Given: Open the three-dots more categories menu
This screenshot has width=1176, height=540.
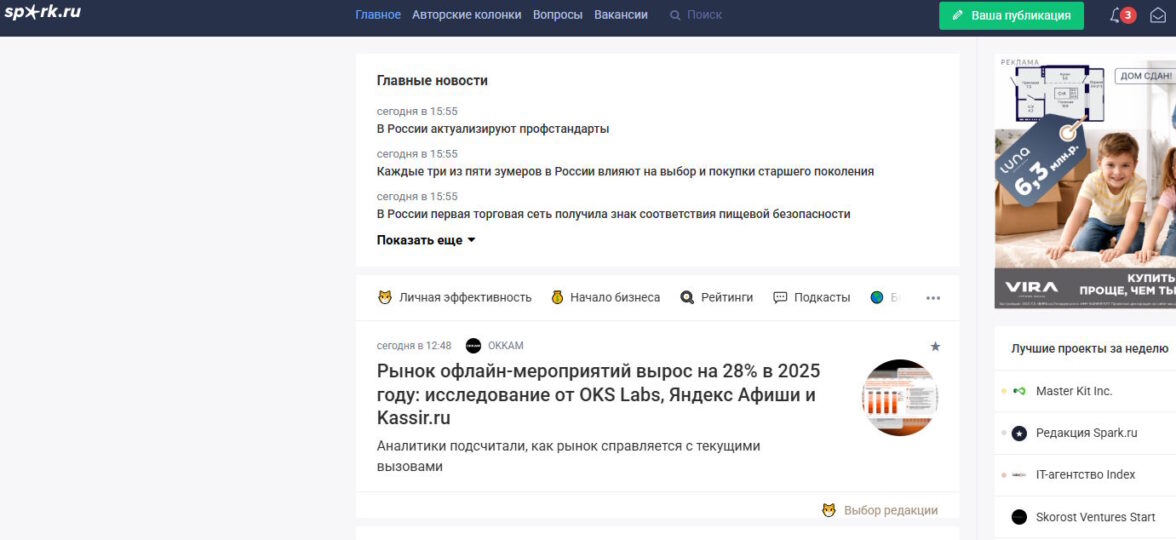Looking at the screenshot, I should point(933,298).
